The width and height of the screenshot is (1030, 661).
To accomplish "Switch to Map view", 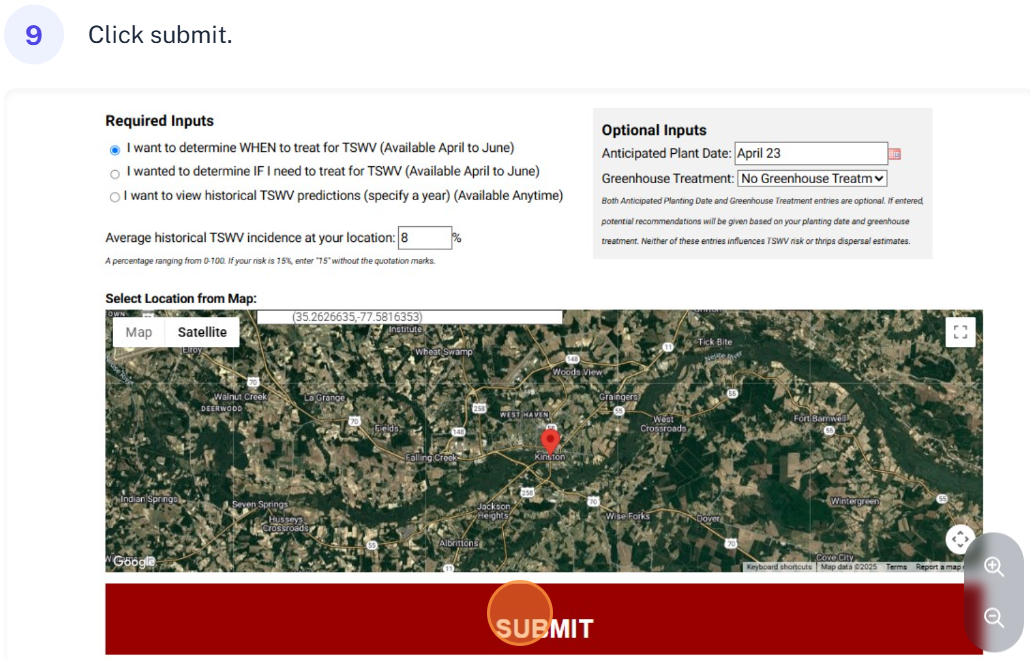I will pos(138,331).
